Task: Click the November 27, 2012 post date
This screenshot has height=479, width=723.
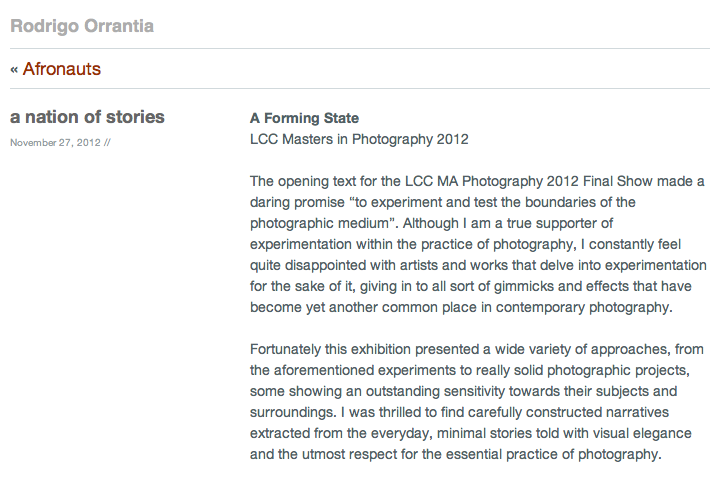Action: tap(55, 143)
